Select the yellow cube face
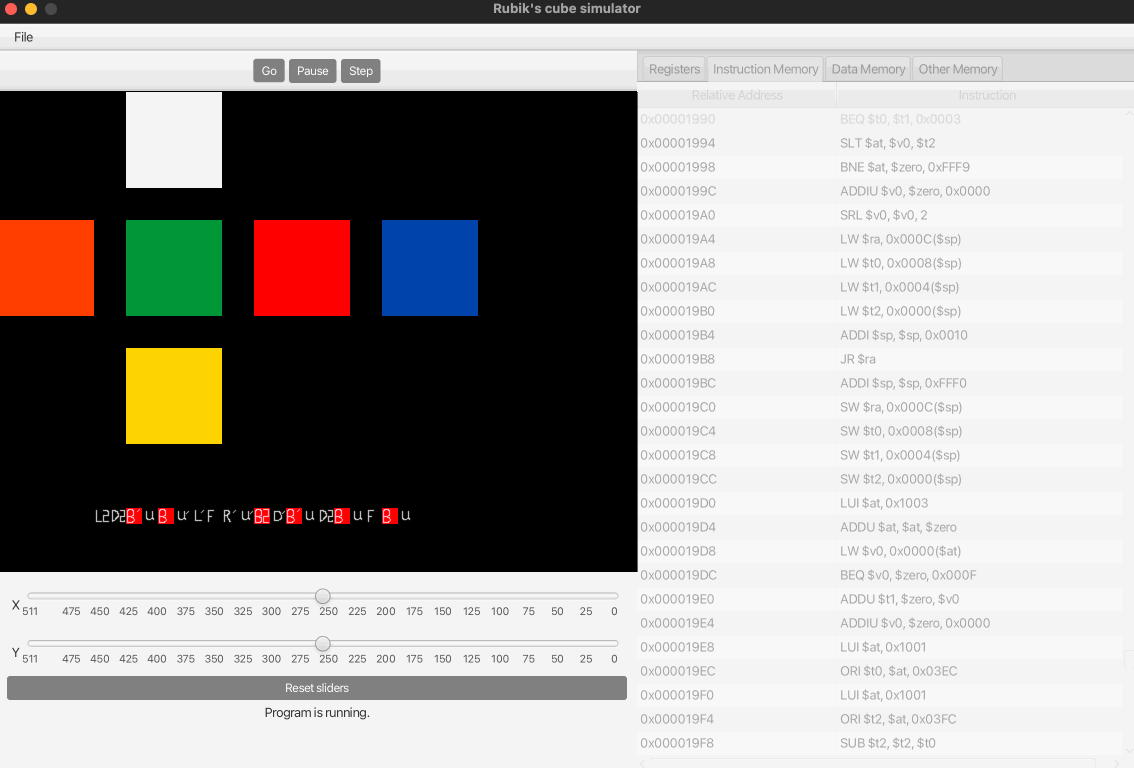 coord(173,395)
